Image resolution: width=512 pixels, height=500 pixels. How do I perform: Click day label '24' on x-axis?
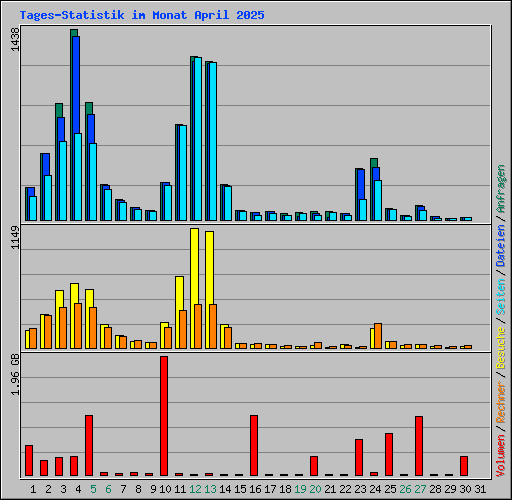coord(375,489)
